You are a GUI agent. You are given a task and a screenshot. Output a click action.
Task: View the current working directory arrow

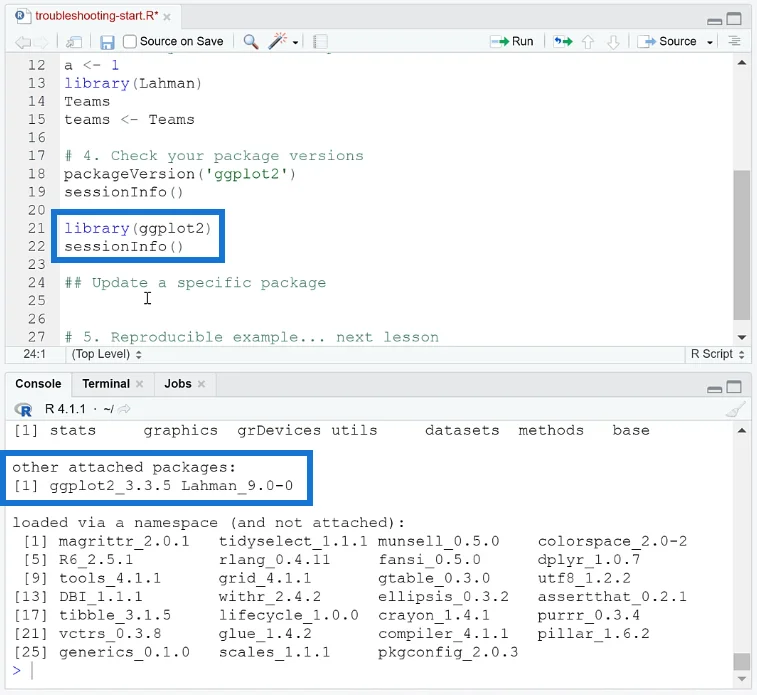coord(124,409)
